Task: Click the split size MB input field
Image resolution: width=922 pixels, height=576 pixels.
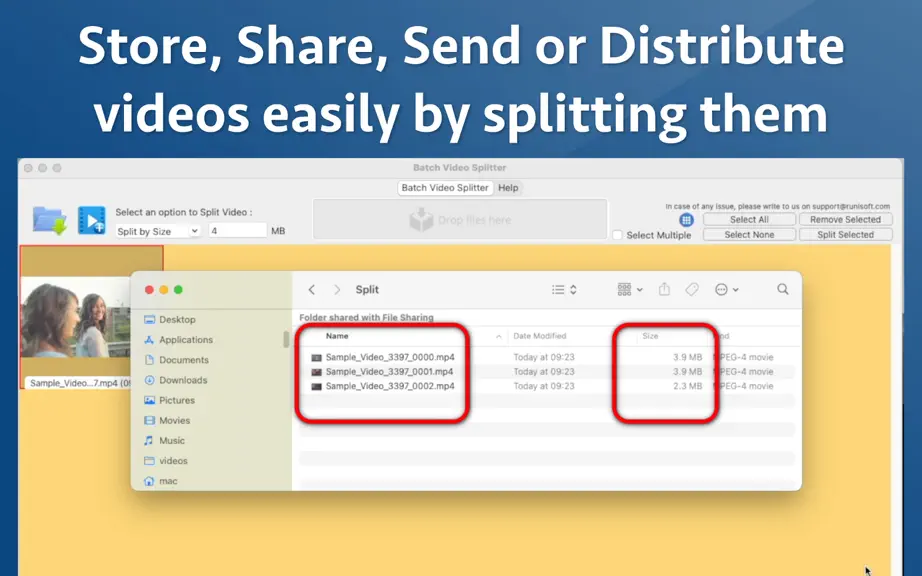Action: click(238, 231)
